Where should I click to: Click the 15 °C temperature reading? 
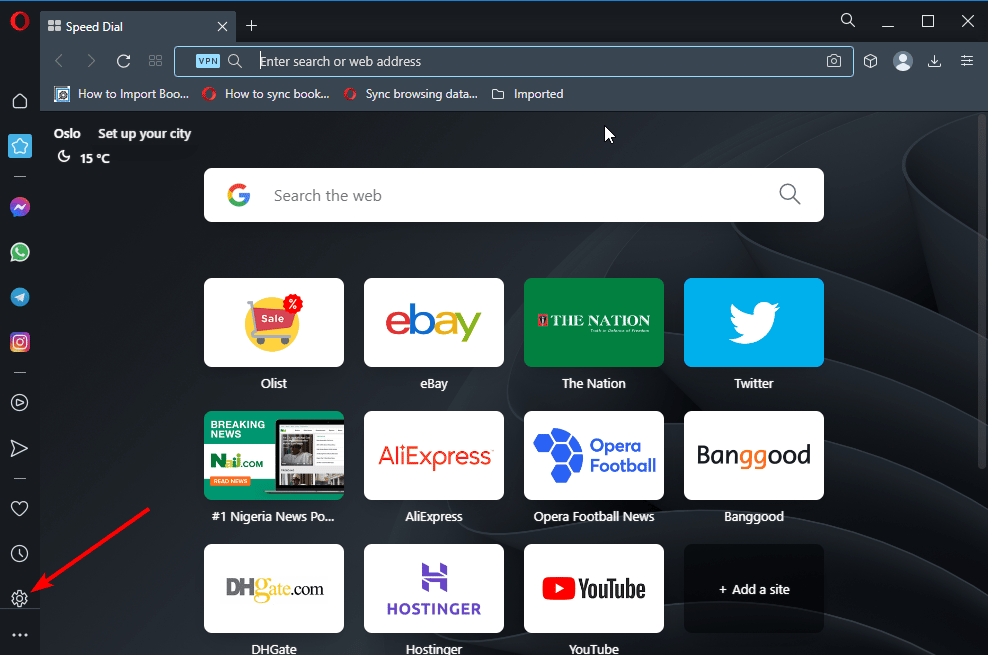point(95,158)
